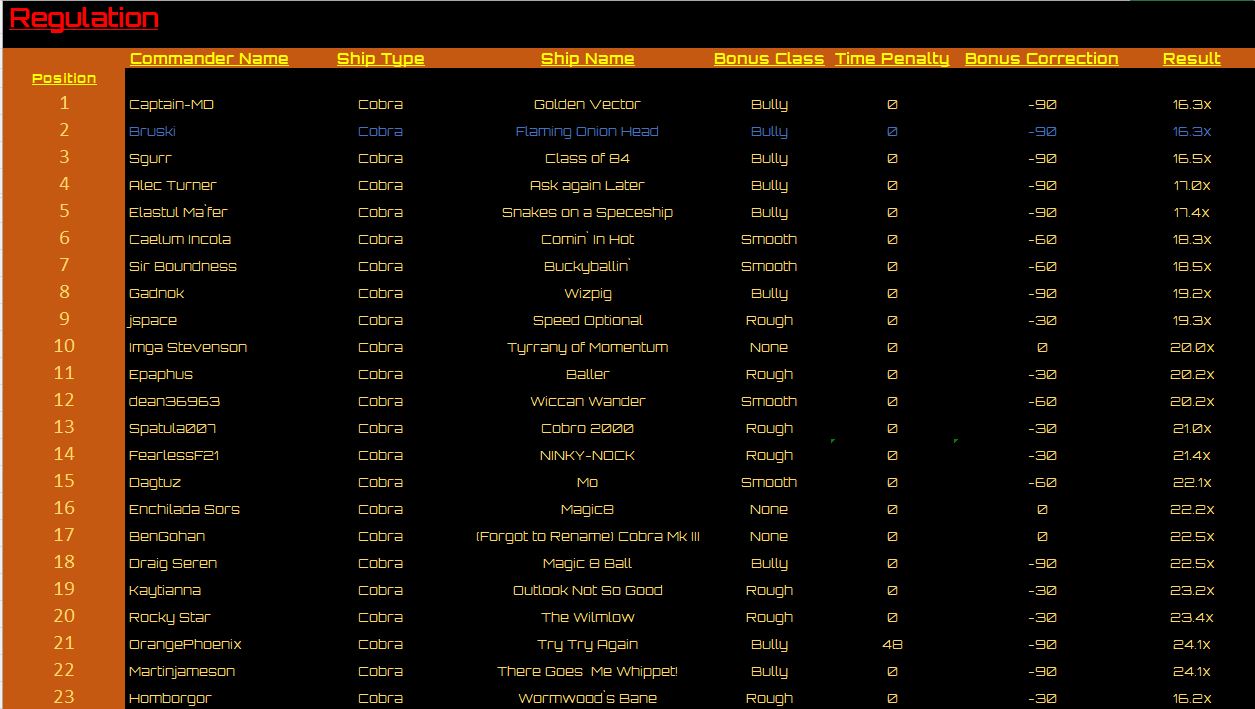Click the Class of 84 ship name

coord(587,158)
